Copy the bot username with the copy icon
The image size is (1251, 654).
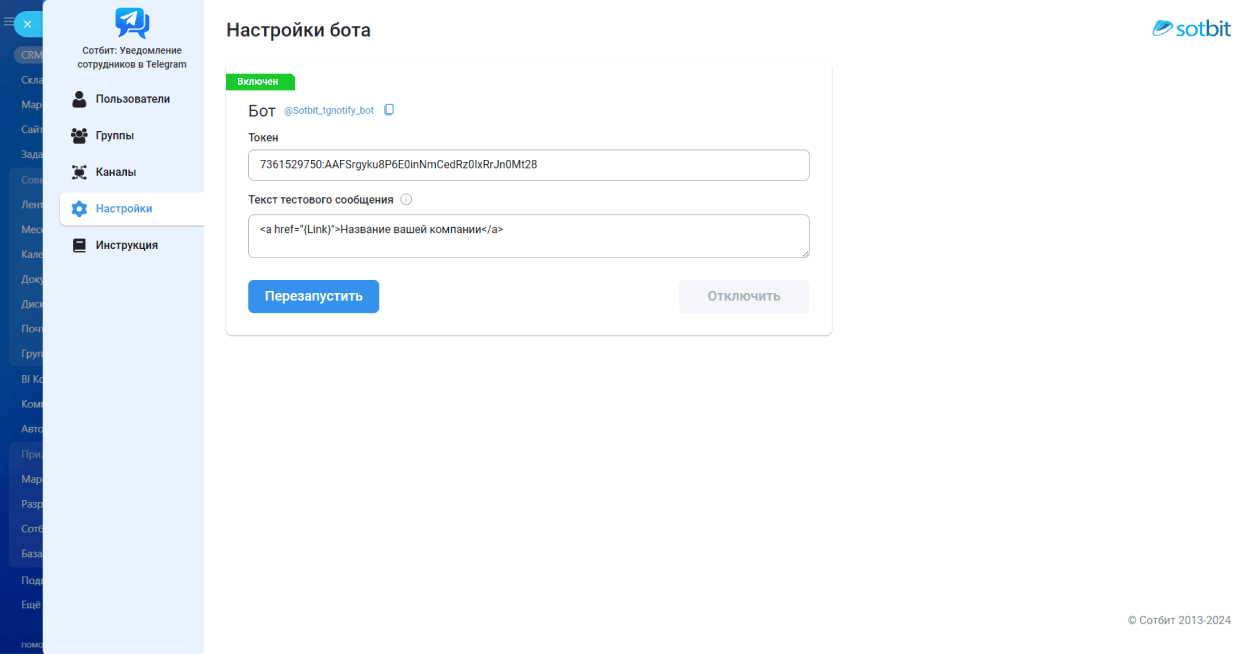click(390, 110)
